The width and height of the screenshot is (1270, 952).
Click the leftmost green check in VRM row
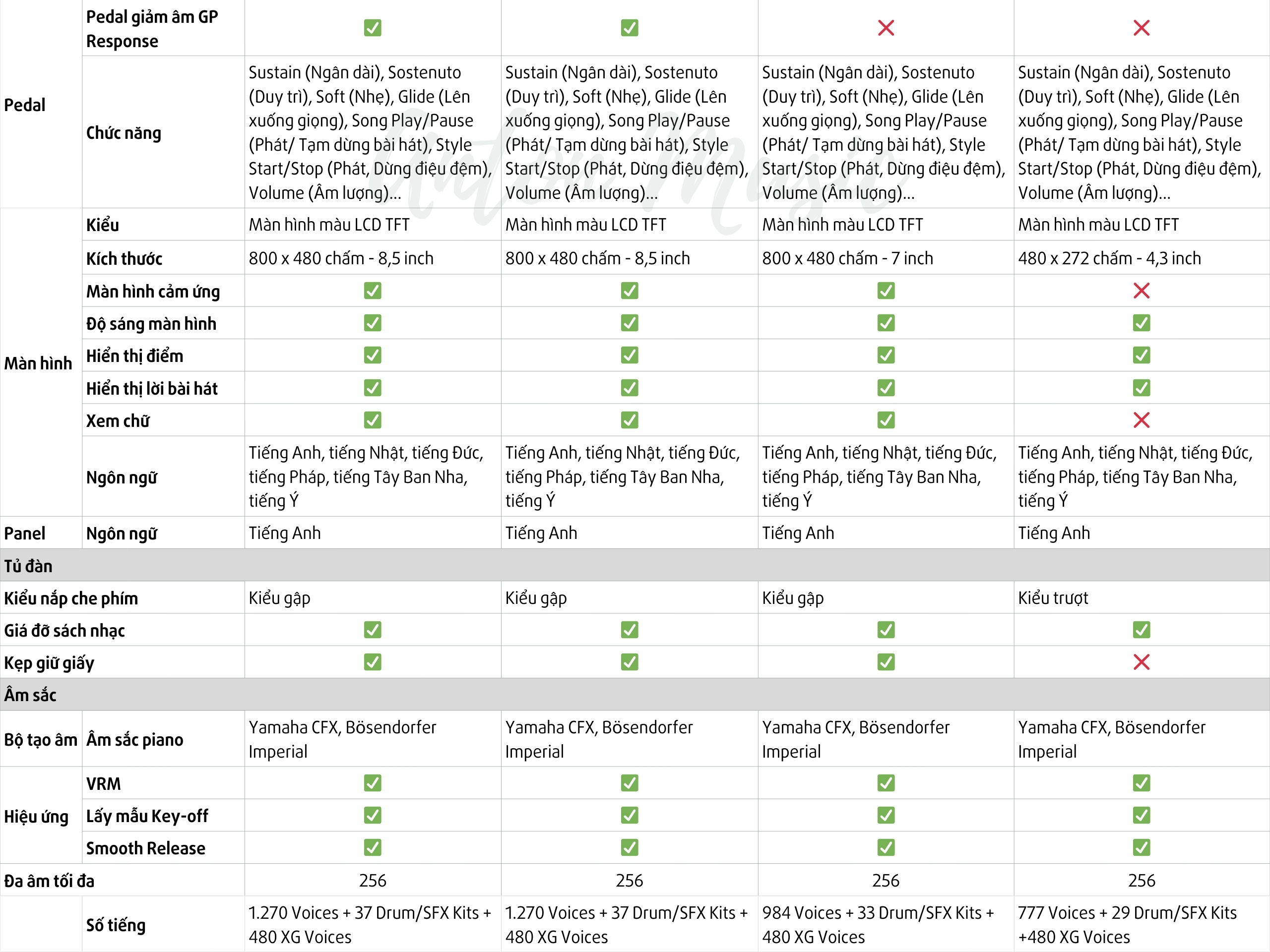point(373,783)
